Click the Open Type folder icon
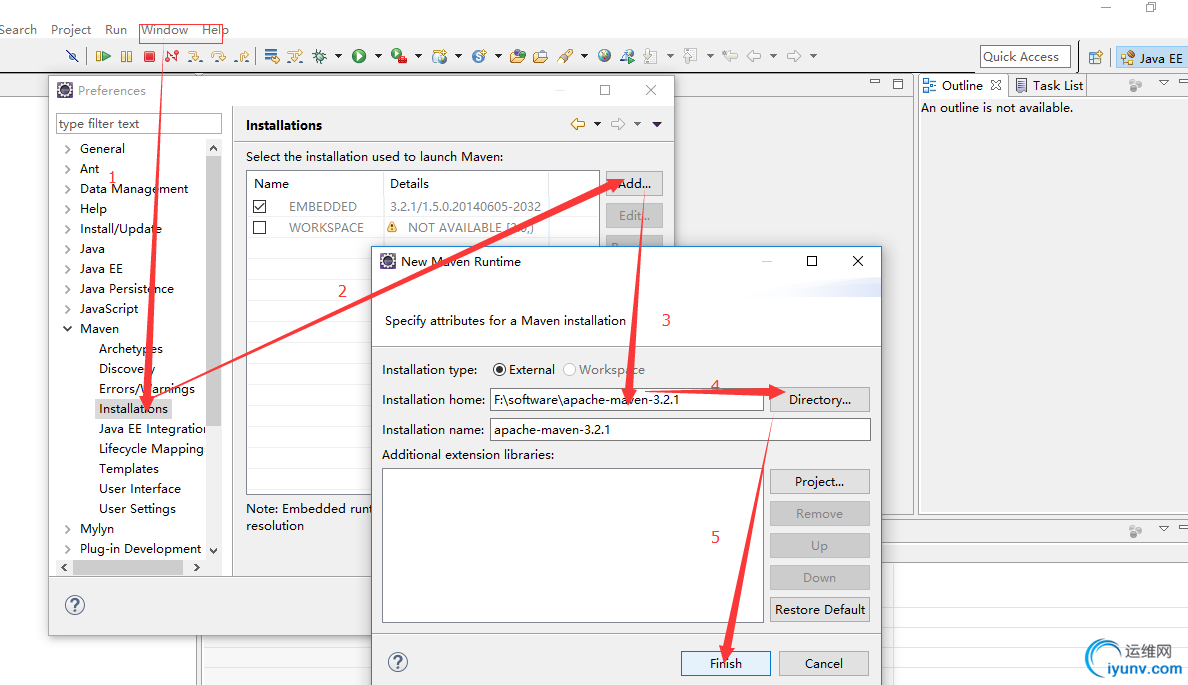The image size is (1188, 685). point(517,56)
